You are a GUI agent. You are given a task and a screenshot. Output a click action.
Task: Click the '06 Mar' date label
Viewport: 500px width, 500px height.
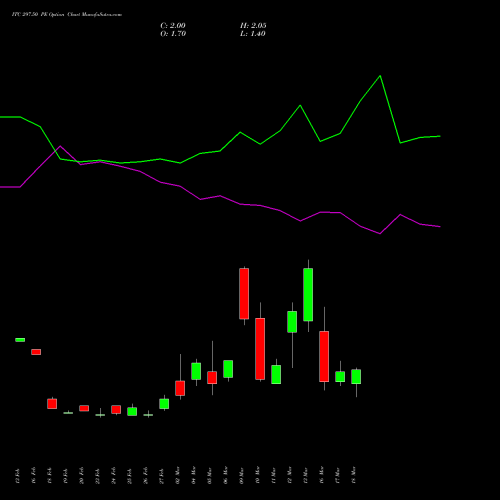226,475
